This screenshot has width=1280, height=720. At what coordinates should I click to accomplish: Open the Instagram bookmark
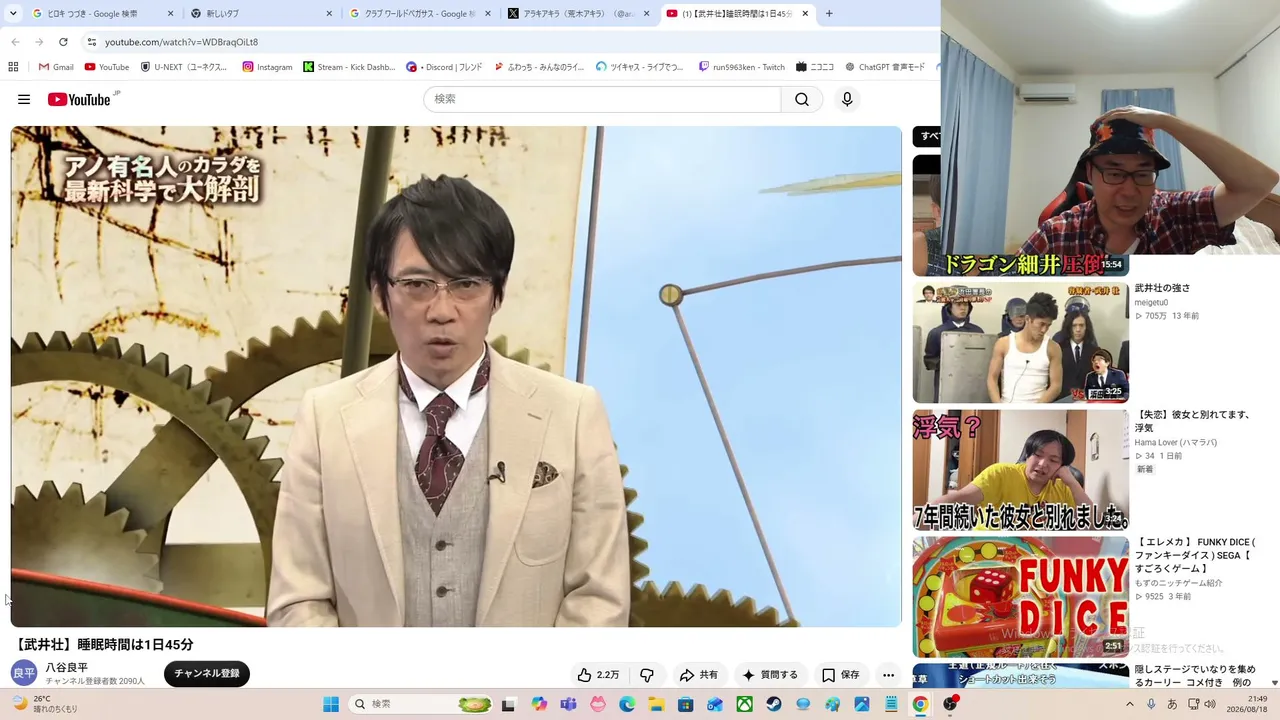click(267, 67)
